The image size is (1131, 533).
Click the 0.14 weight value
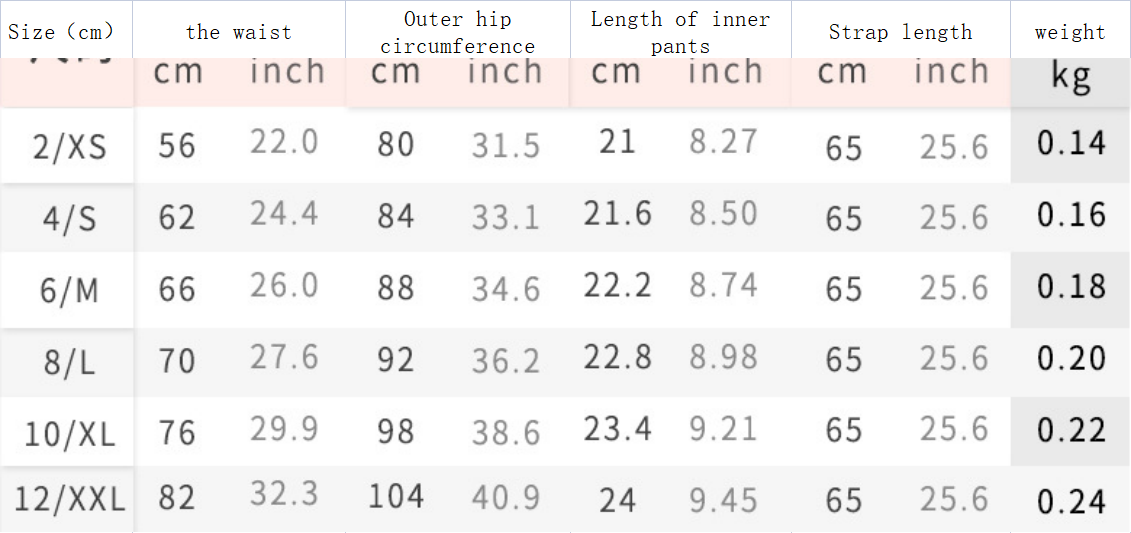[1071, 143]
